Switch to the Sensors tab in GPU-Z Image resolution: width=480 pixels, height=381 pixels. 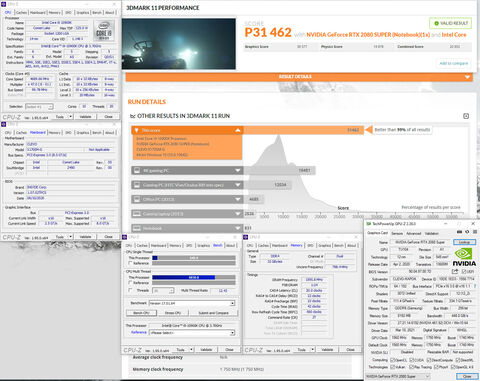coord(397,233)
